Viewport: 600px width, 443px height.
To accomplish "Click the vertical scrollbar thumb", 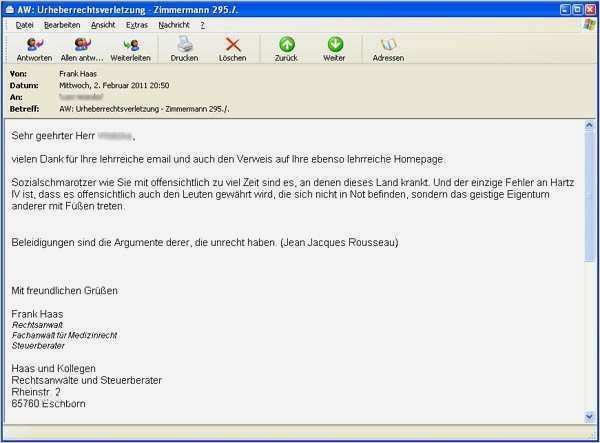I will (589, 196).
